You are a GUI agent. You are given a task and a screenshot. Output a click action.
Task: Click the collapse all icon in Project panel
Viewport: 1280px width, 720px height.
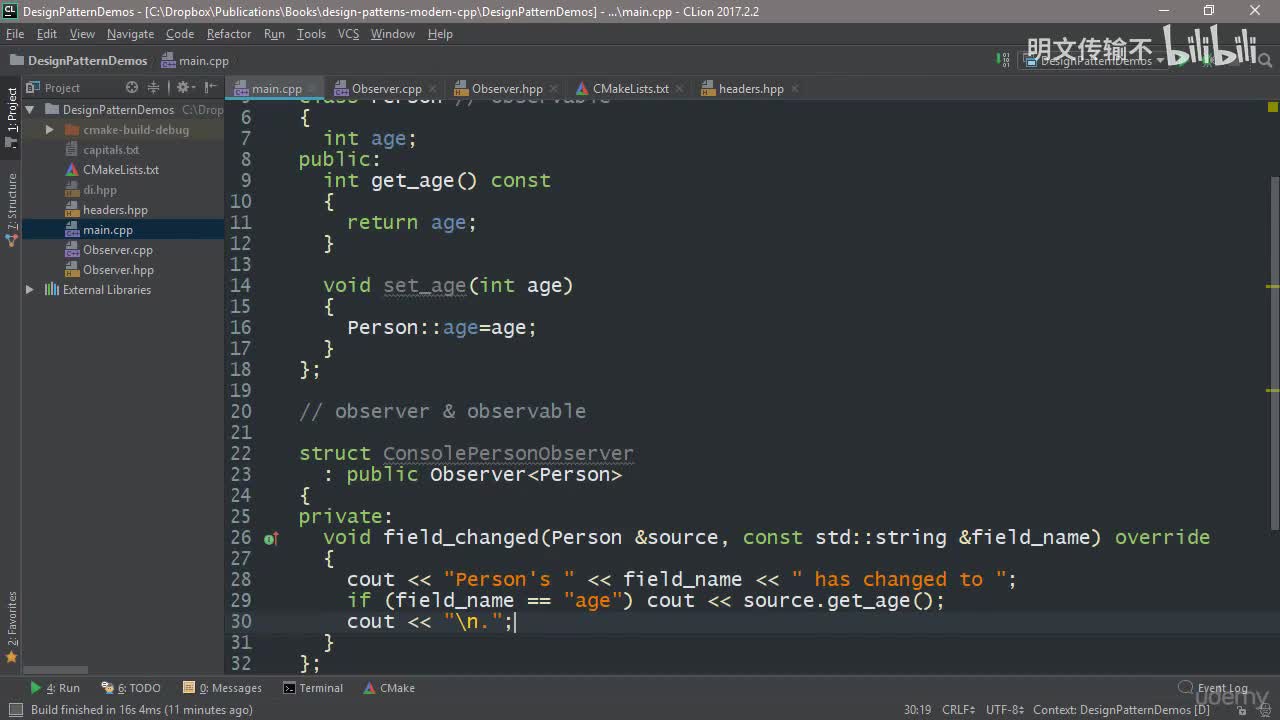pos(154,88)
